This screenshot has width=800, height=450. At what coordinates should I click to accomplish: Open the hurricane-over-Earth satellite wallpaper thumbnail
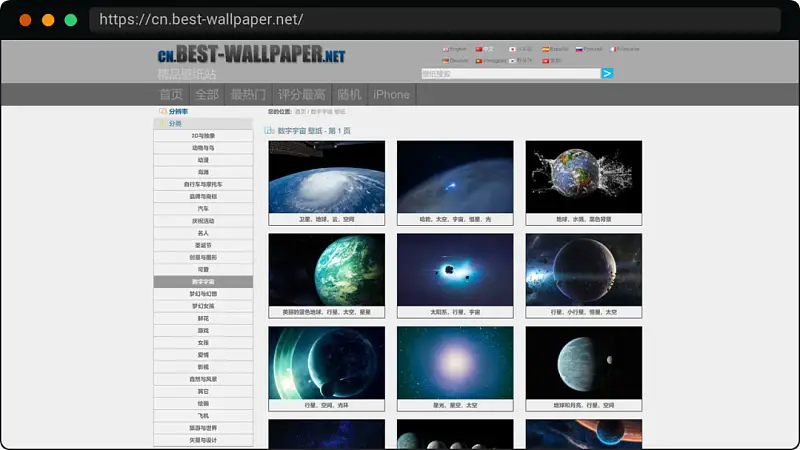(327, 177)
